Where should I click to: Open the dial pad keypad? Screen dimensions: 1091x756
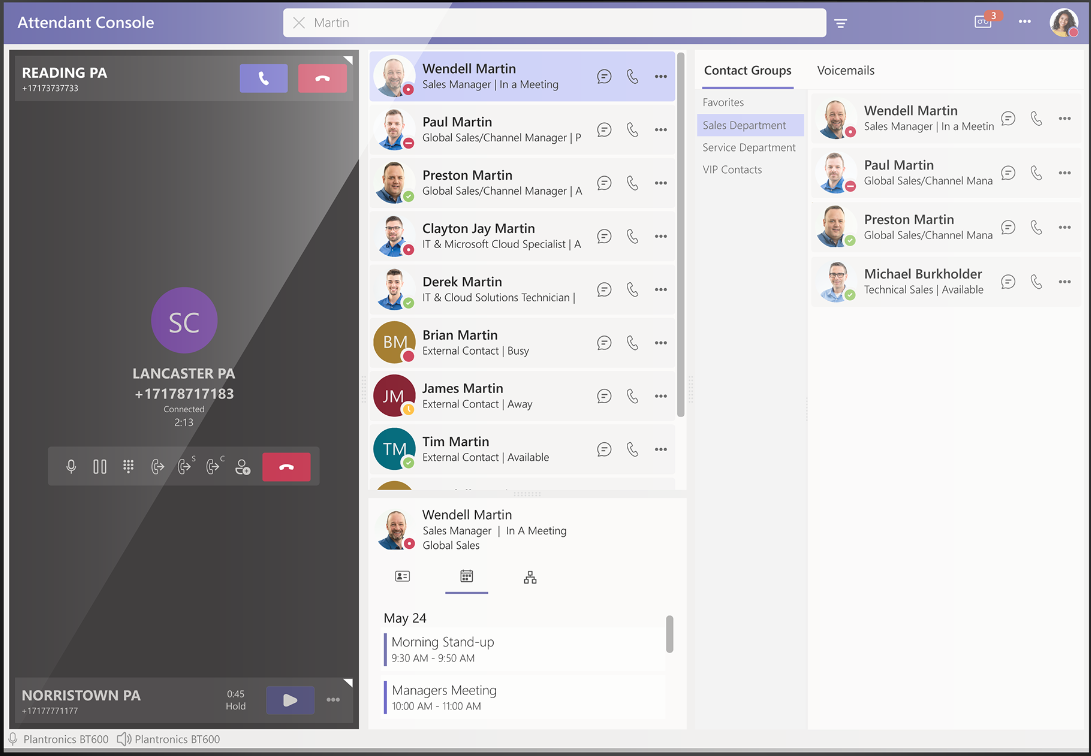tap(128, 467)
